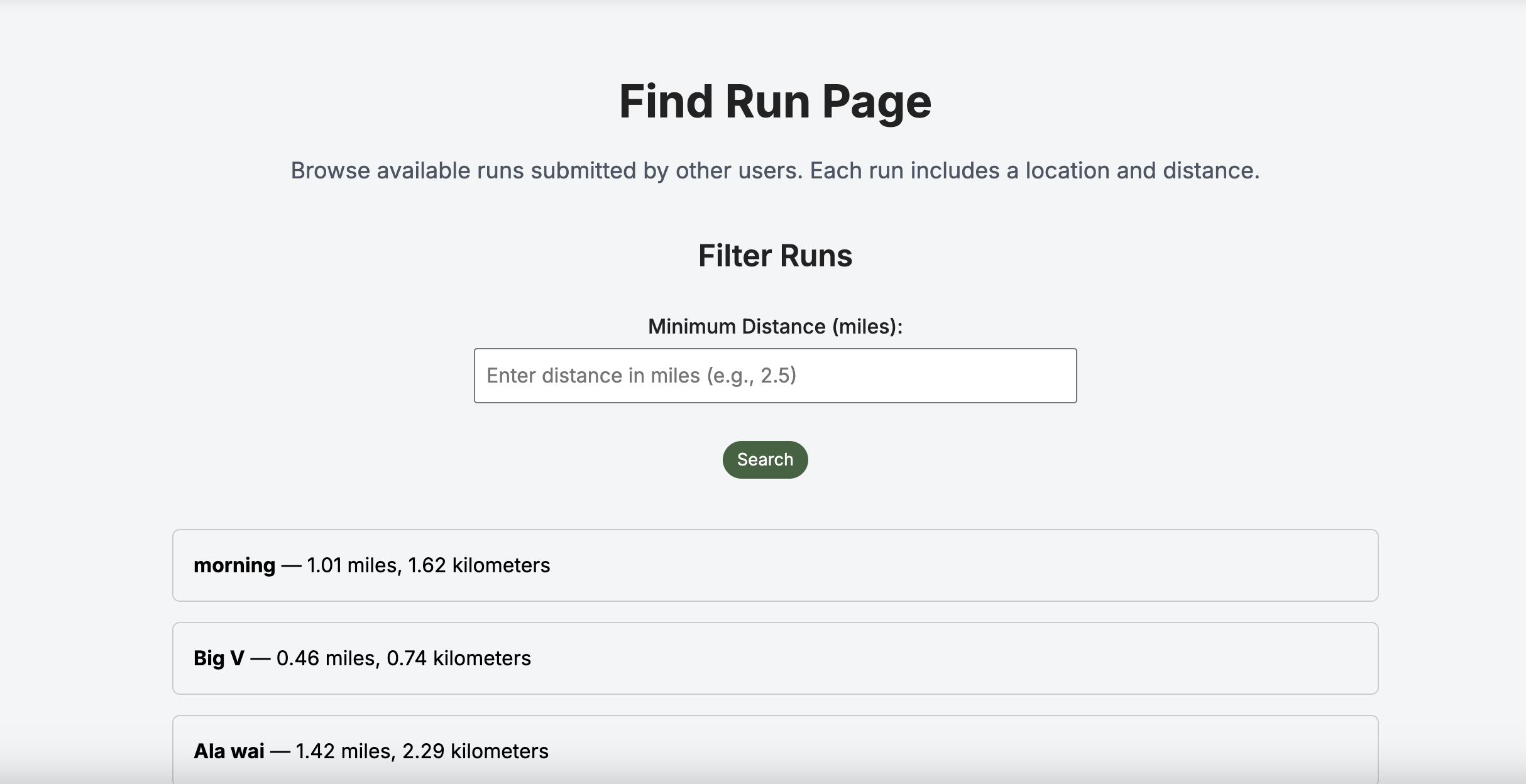Click the Filter Runs heading

coord(774,256)
